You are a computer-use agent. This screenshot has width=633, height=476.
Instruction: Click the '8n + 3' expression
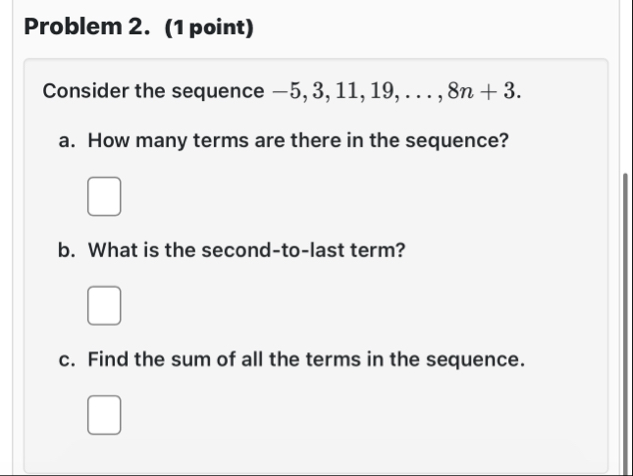pos(482,91)
